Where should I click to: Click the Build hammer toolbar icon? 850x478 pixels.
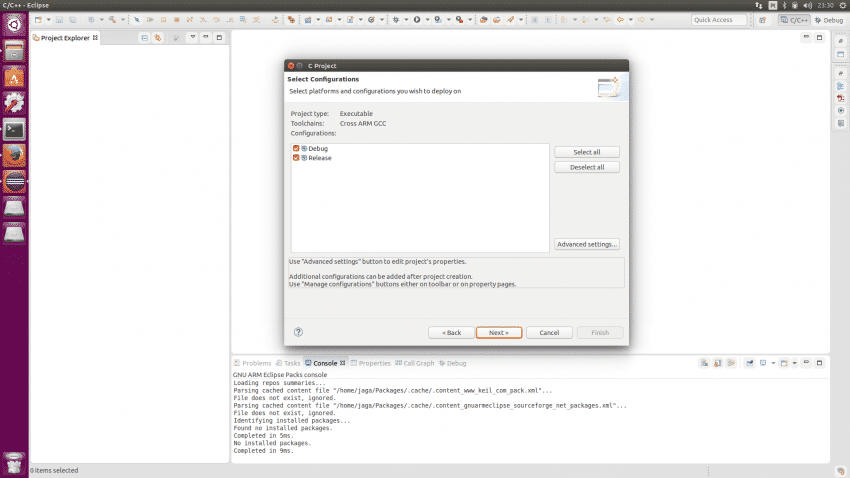click(x=112, y=20)
